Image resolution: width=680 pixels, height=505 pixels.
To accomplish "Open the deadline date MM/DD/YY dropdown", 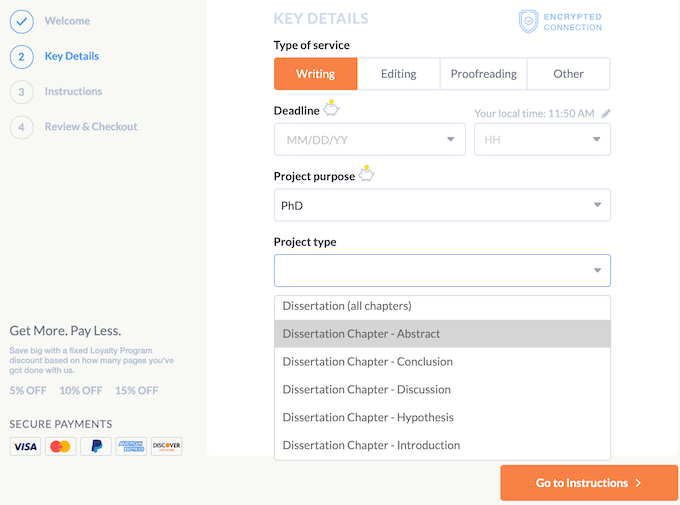I will click(x=369, y=140).
